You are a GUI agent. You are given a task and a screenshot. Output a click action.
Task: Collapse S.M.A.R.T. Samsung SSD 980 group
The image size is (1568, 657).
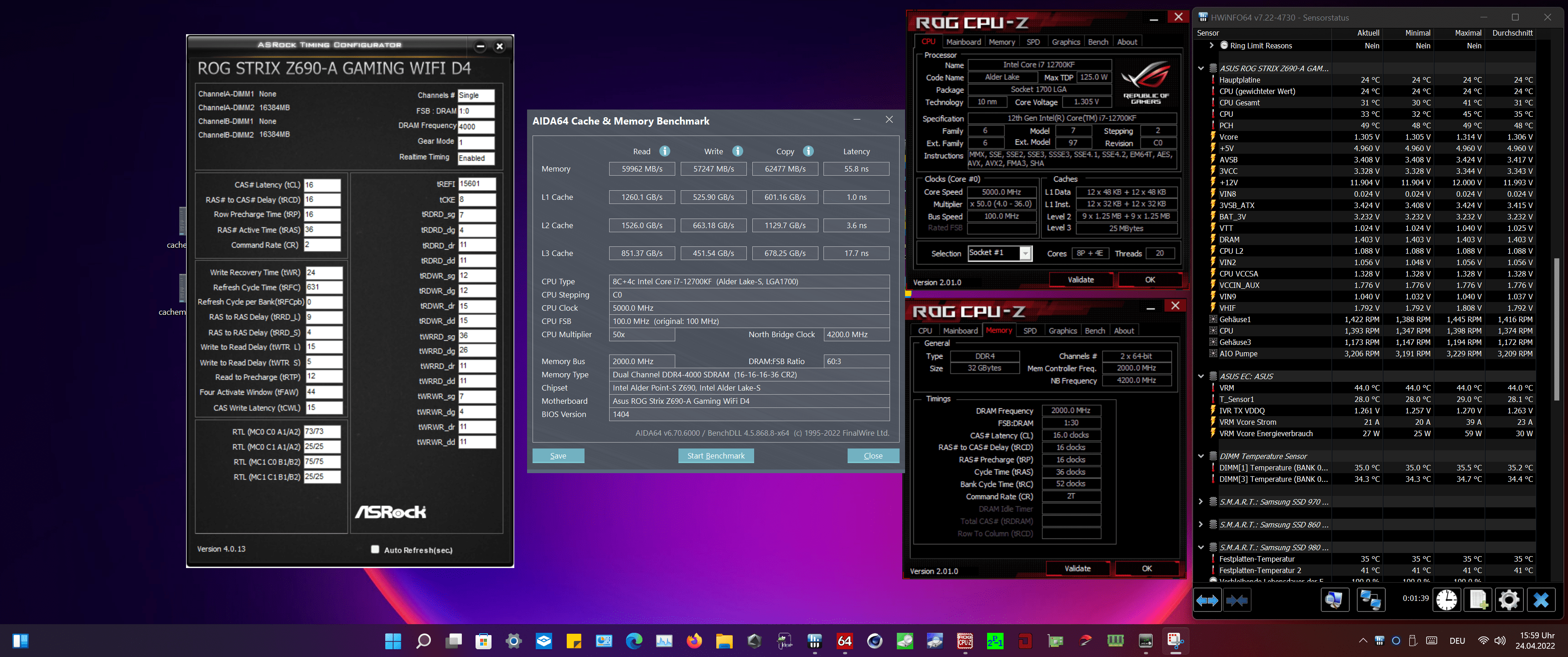(1201, 547)
